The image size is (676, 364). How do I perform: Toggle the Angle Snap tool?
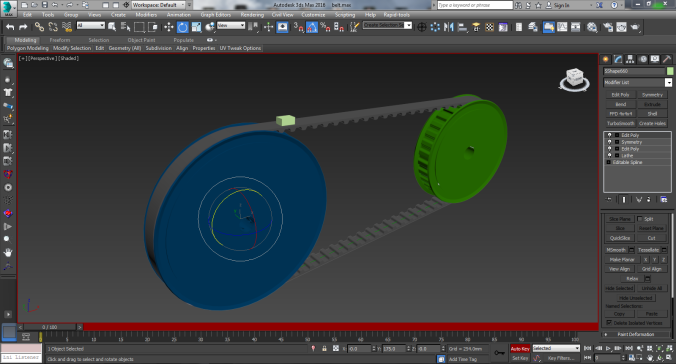click(x=312, y=27)
